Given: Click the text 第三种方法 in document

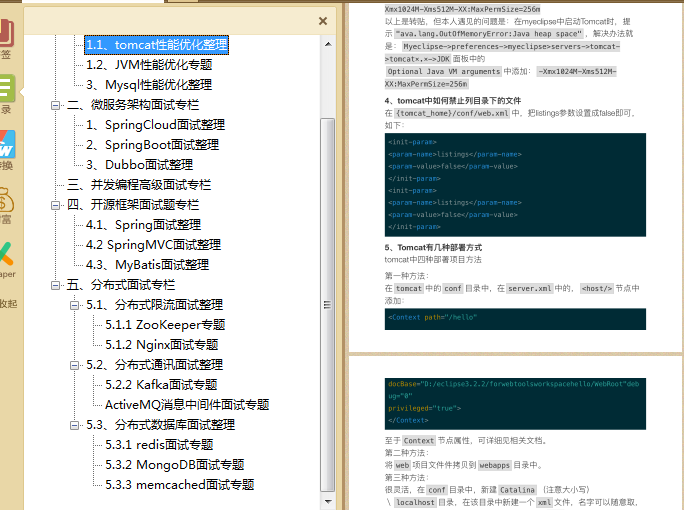Looking at the screenshot, I should pos(407,478).
